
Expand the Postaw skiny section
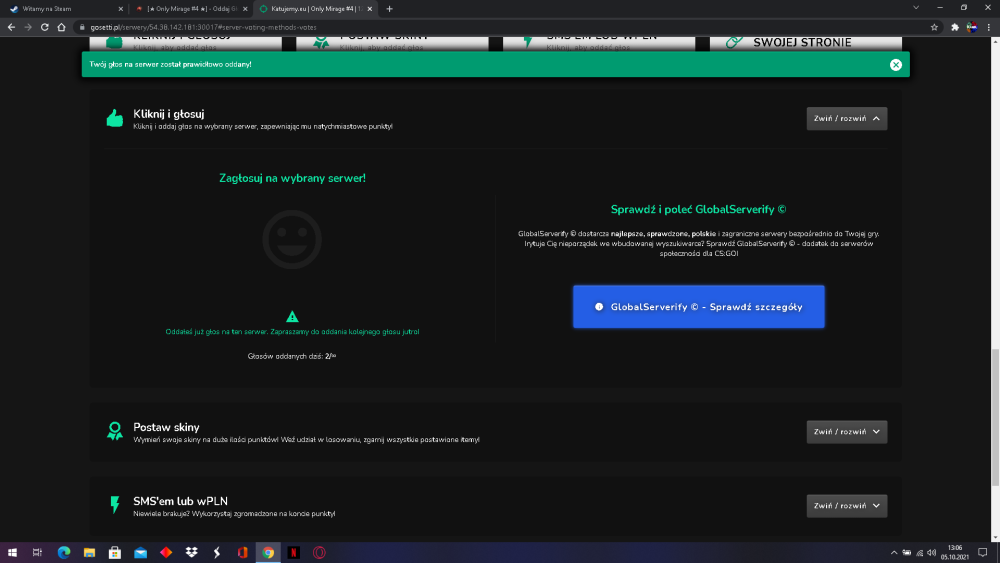click(x=846, y=432)
